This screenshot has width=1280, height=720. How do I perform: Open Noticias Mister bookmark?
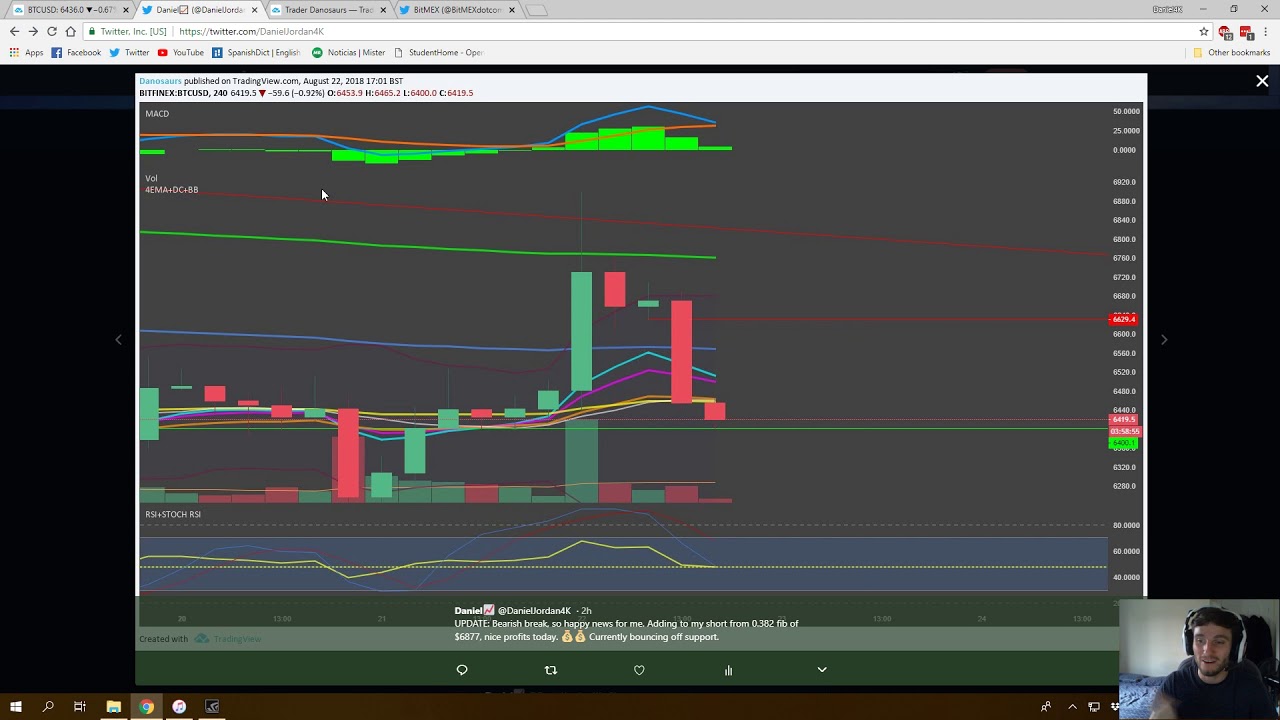pyautogui.click(x=348, y=52)
